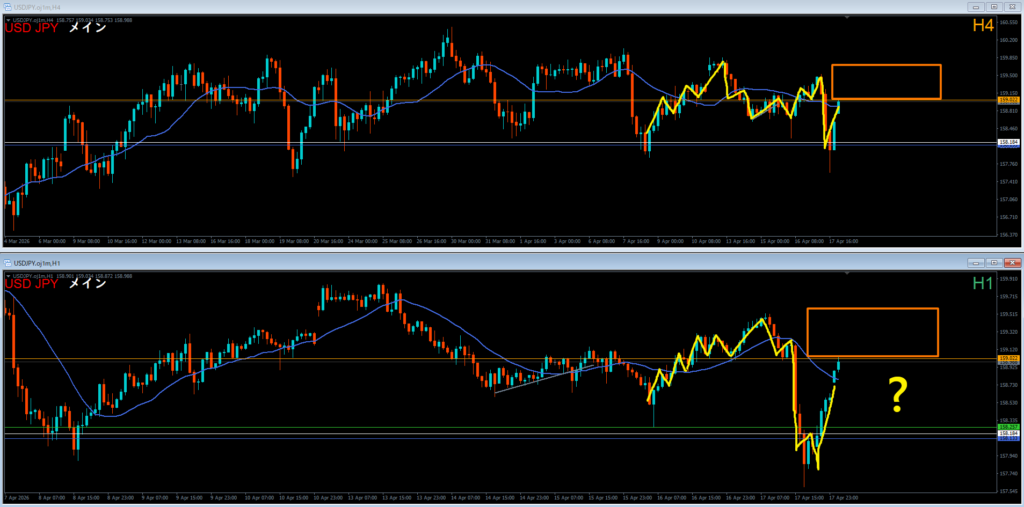Click the USD JPY label in H4 chart
Screen dimensions: 1024x507
30,27
